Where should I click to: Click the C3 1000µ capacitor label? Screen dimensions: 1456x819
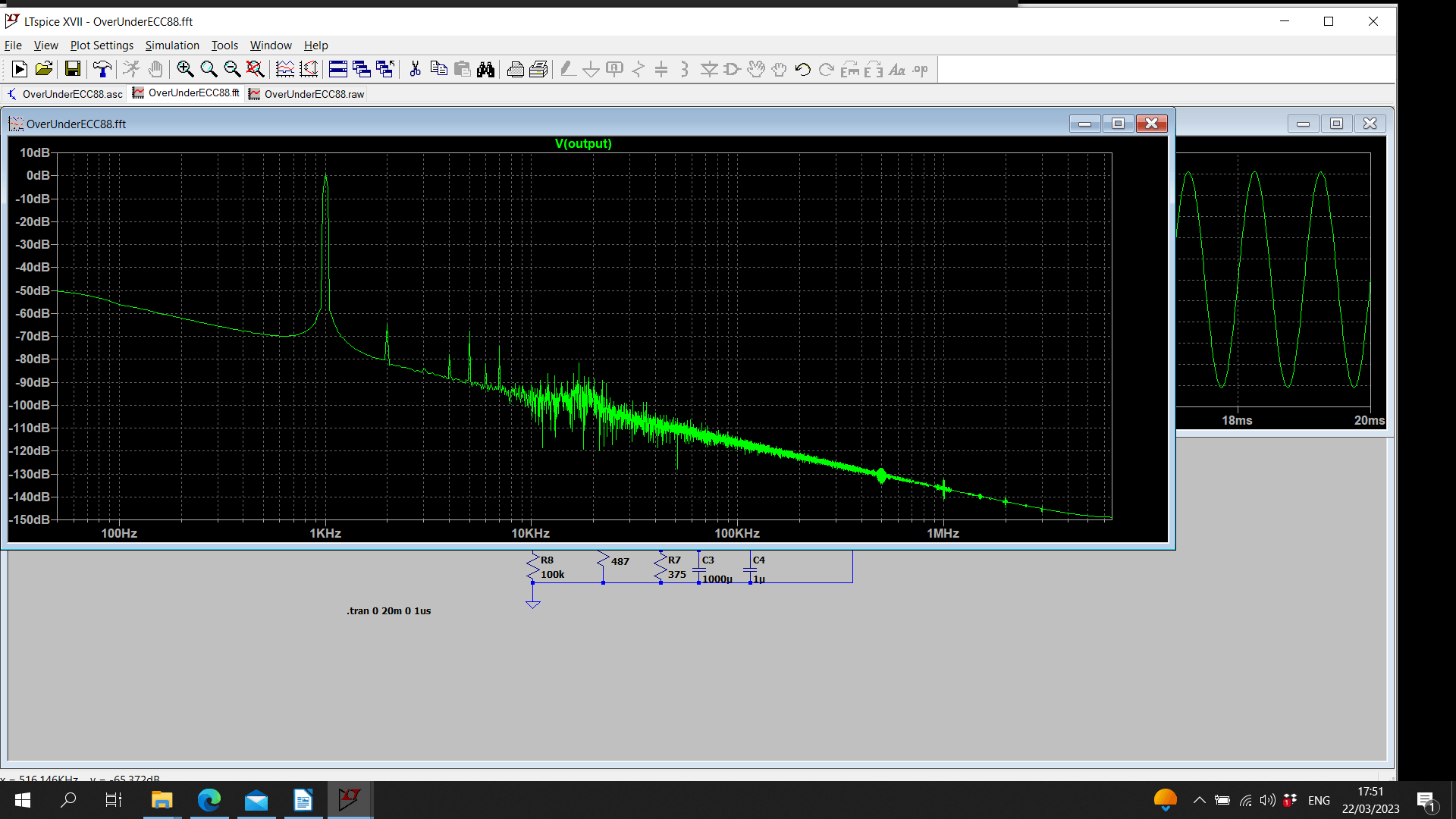tap(717, 570)
